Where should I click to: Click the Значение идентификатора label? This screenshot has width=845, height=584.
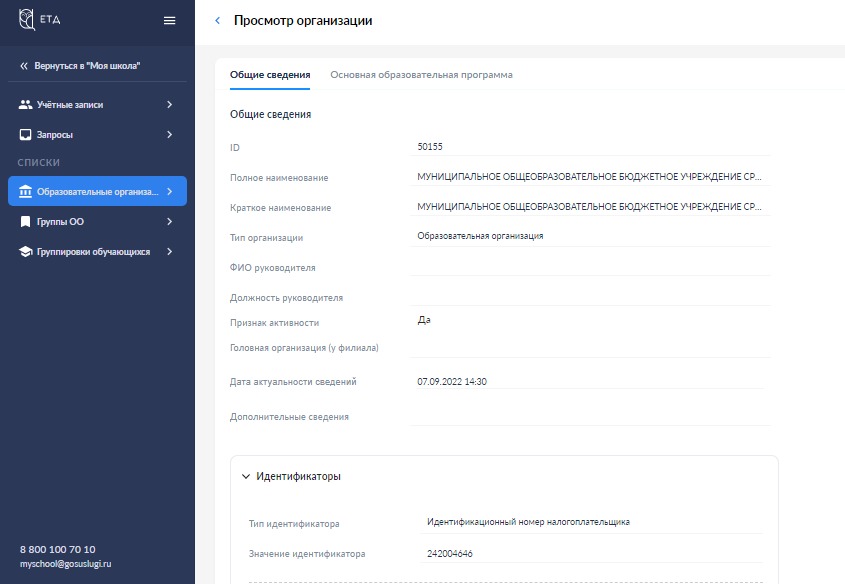click(x=307, y=554)
